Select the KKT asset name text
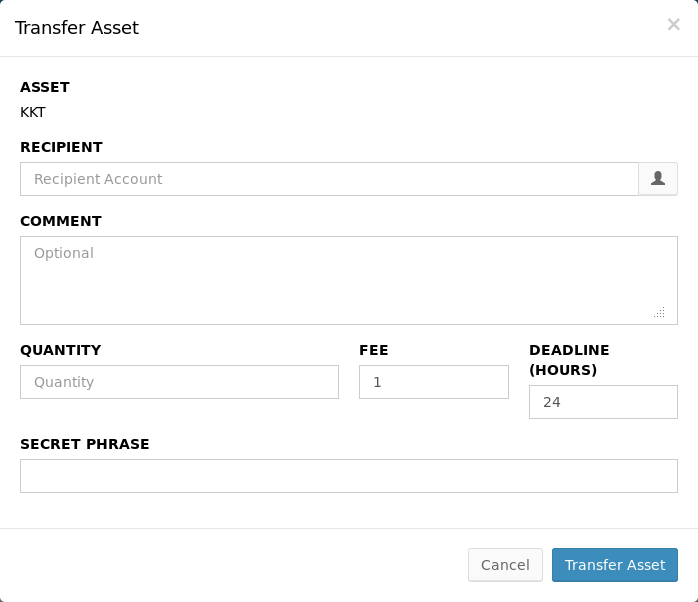The width and height of the screenshot is (698, 602). tap(33, 112)
